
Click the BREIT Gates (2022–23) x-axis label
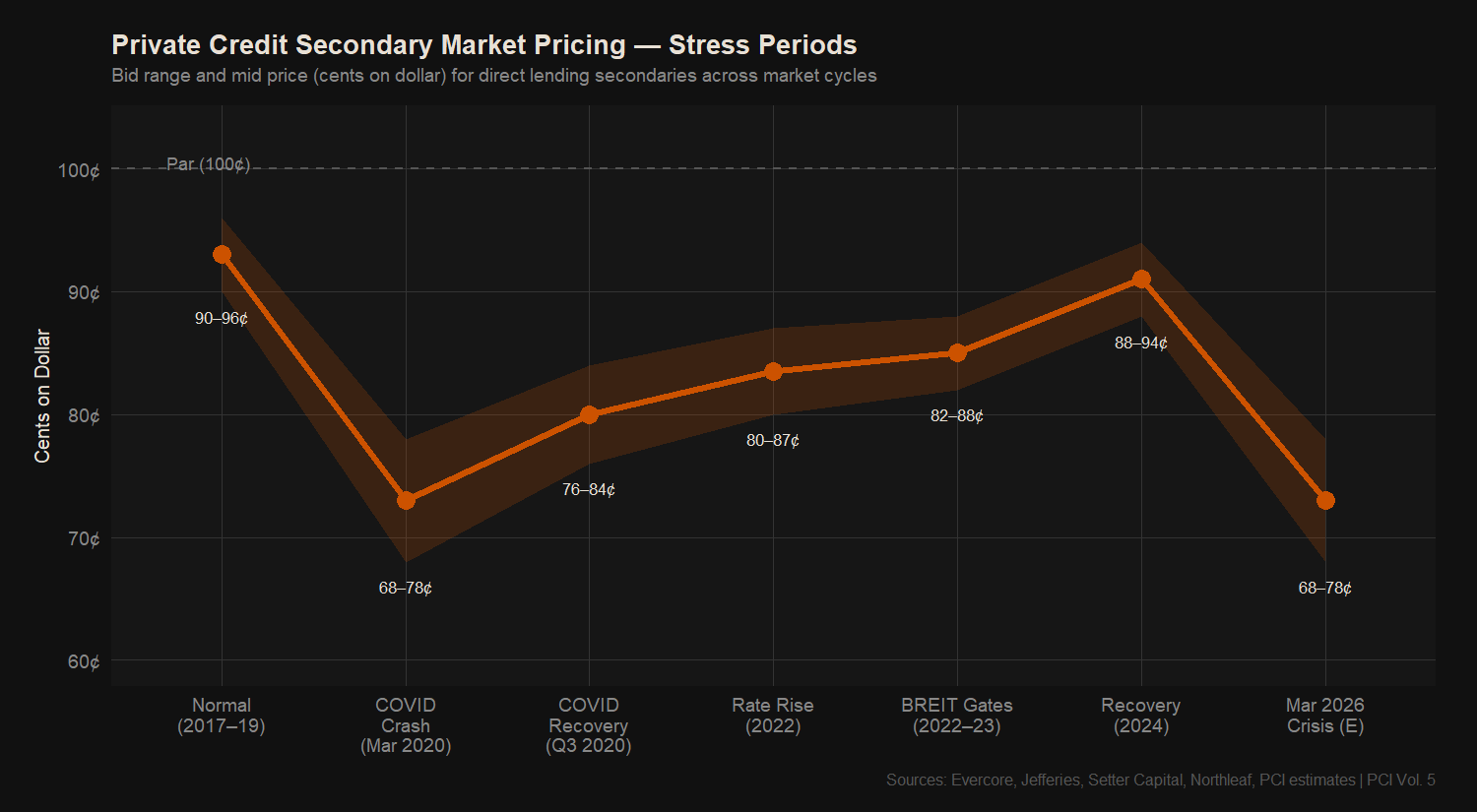(x=957, y=716)
